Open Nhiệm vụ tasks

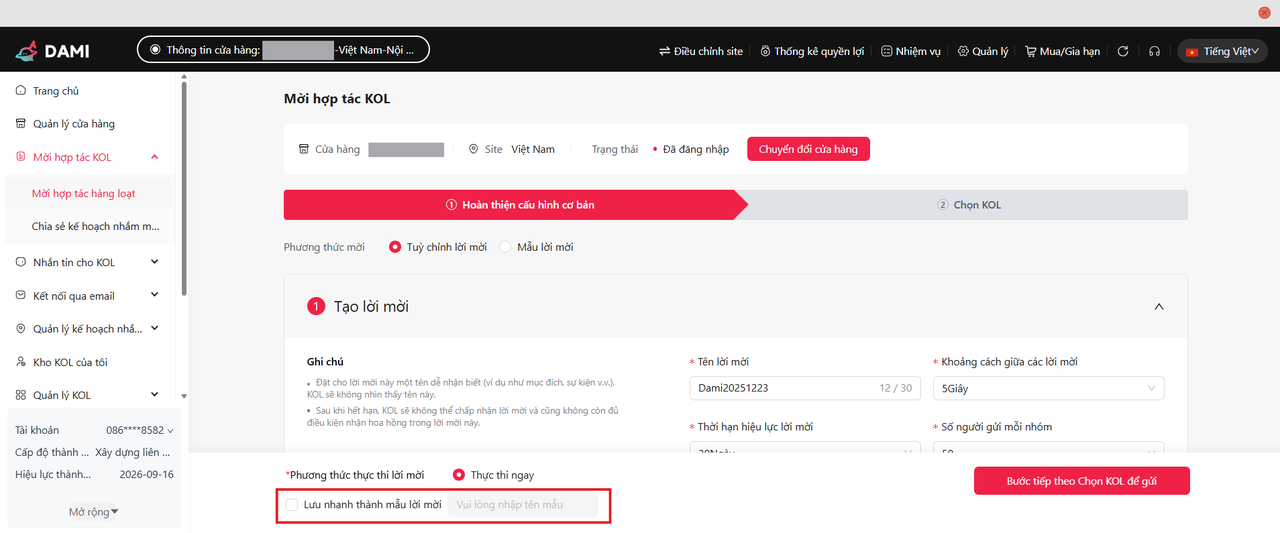[910, 51]
